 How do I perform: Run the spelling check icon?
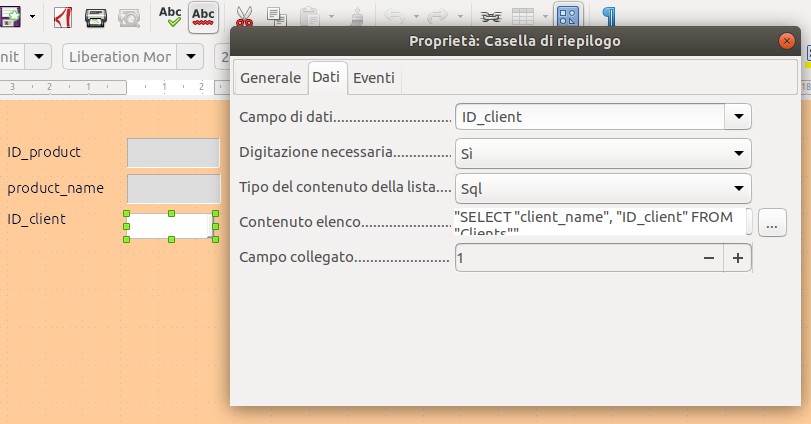[170, 16]
